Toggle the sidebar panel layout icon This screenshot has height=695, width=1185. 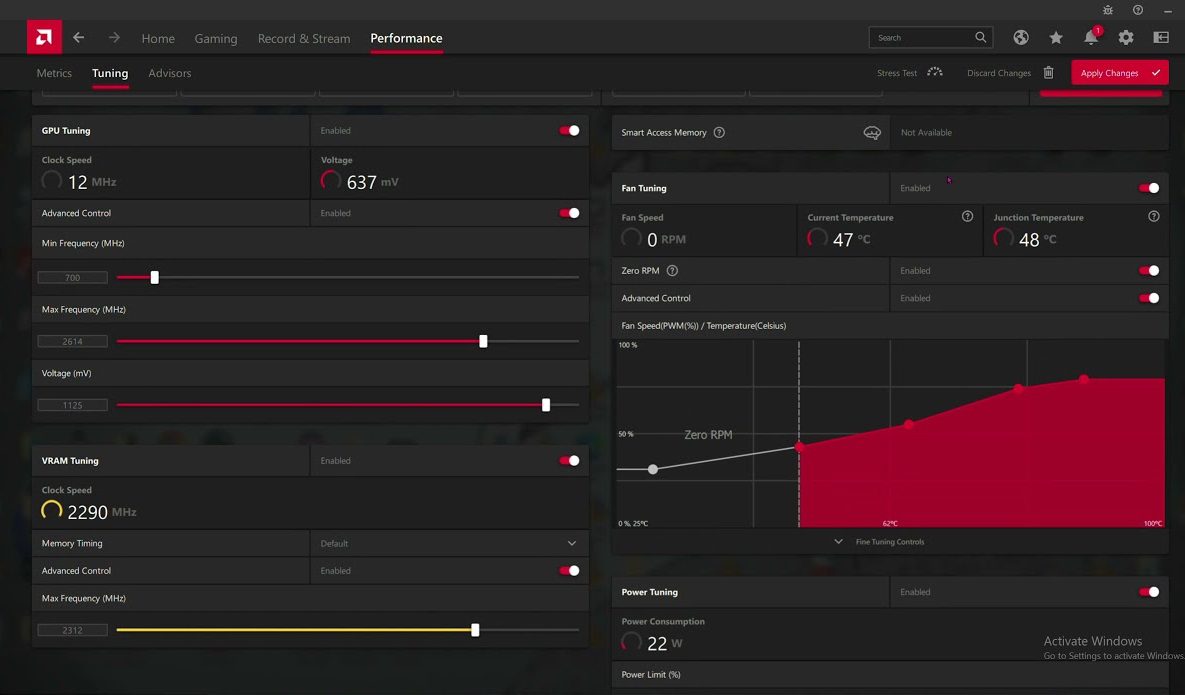click(1161, 37)
